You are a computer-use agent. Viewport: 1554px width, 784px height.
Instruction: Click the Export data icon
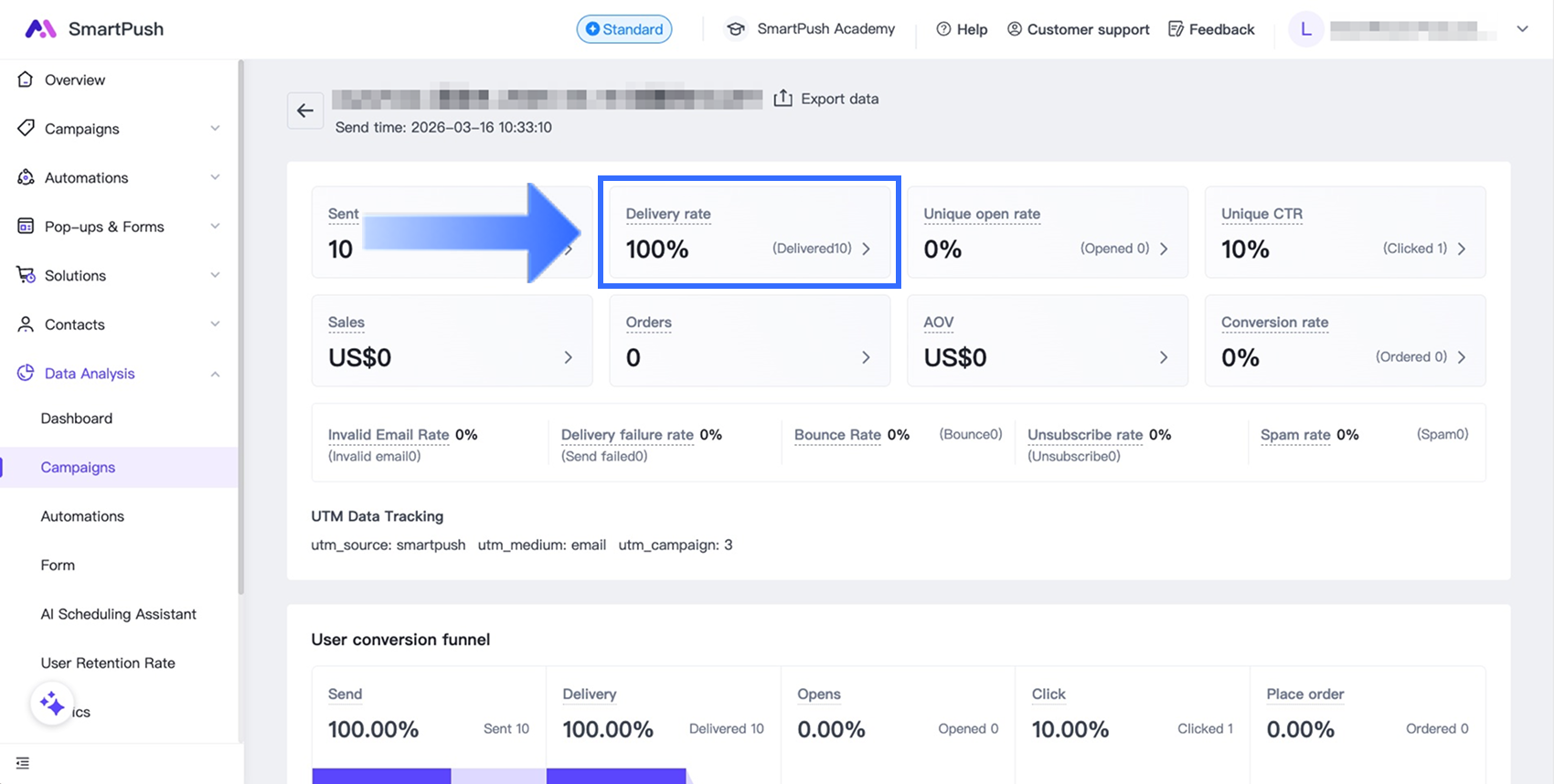coord(782,99)
